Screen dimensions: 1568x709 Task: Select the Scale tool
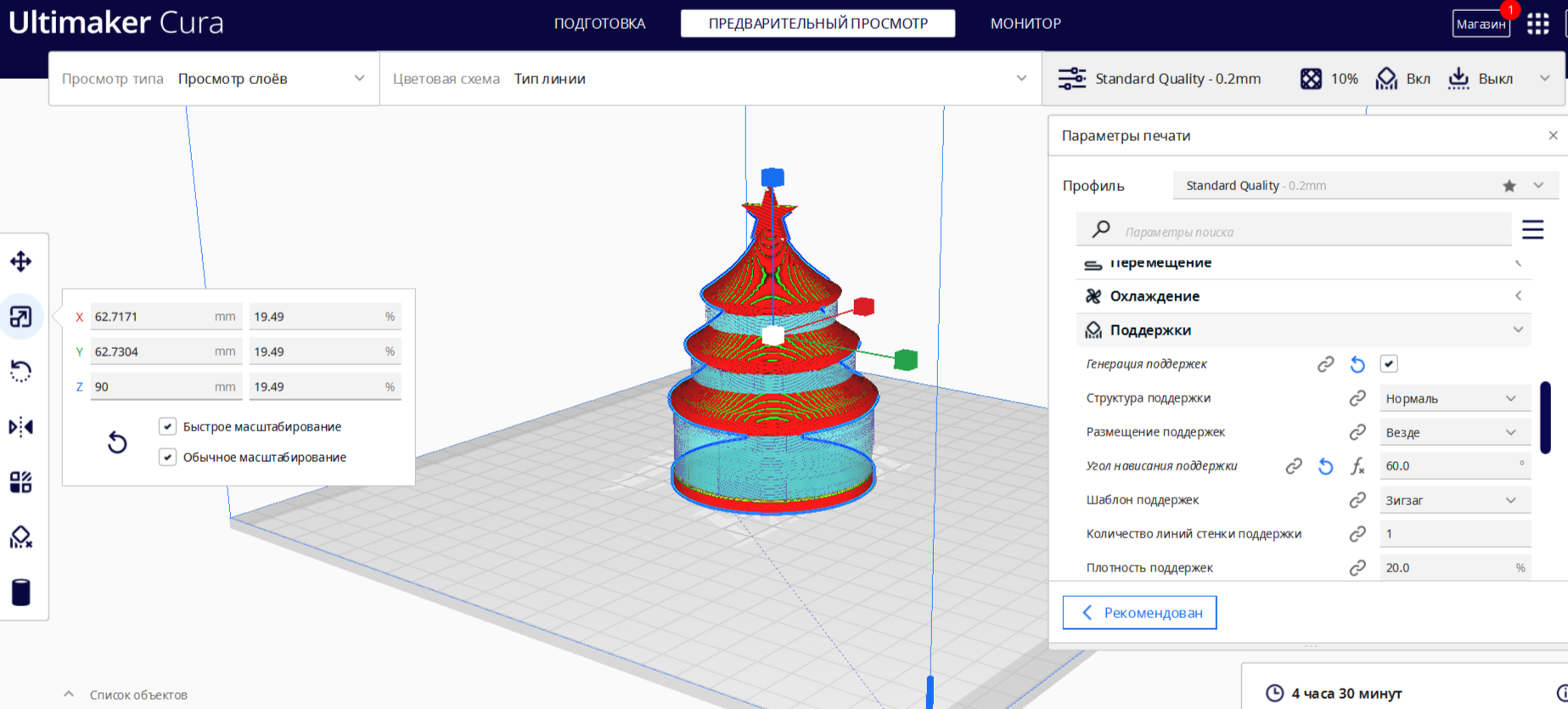point(21,317)
